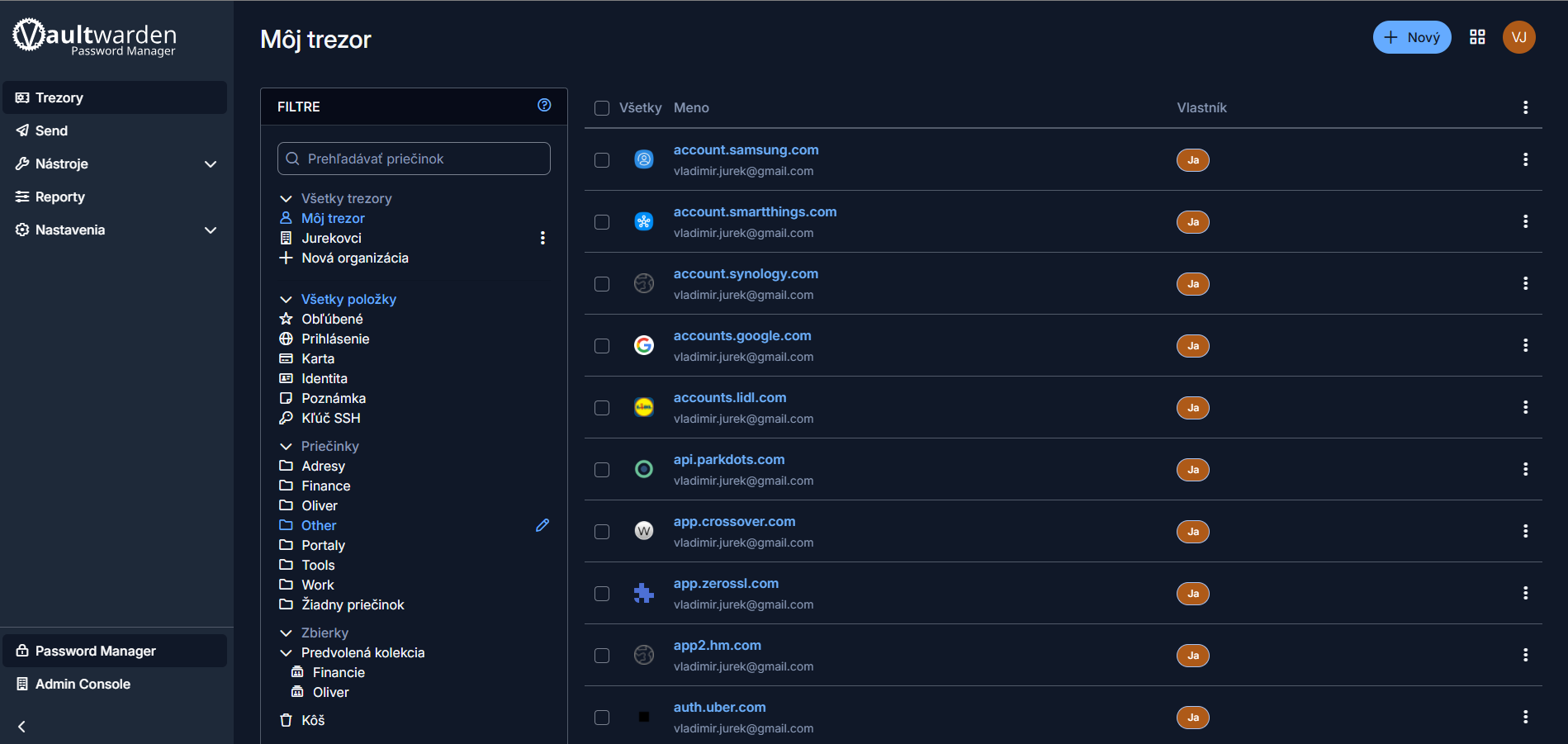Collapse the sidebar with bottom arrow
The image size is (1568, 744).
(x=22, y=727)
